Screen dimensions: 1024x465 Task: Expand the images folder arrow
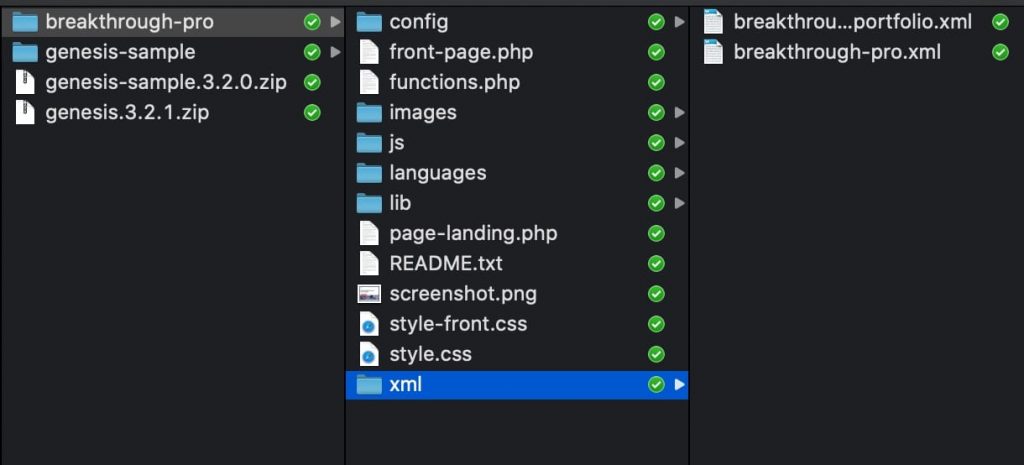click(x=680, y=113)
